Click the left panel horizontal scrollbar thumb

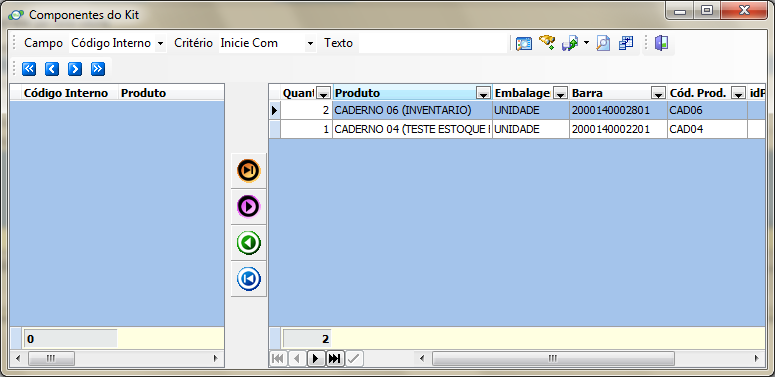pos(51,358)
